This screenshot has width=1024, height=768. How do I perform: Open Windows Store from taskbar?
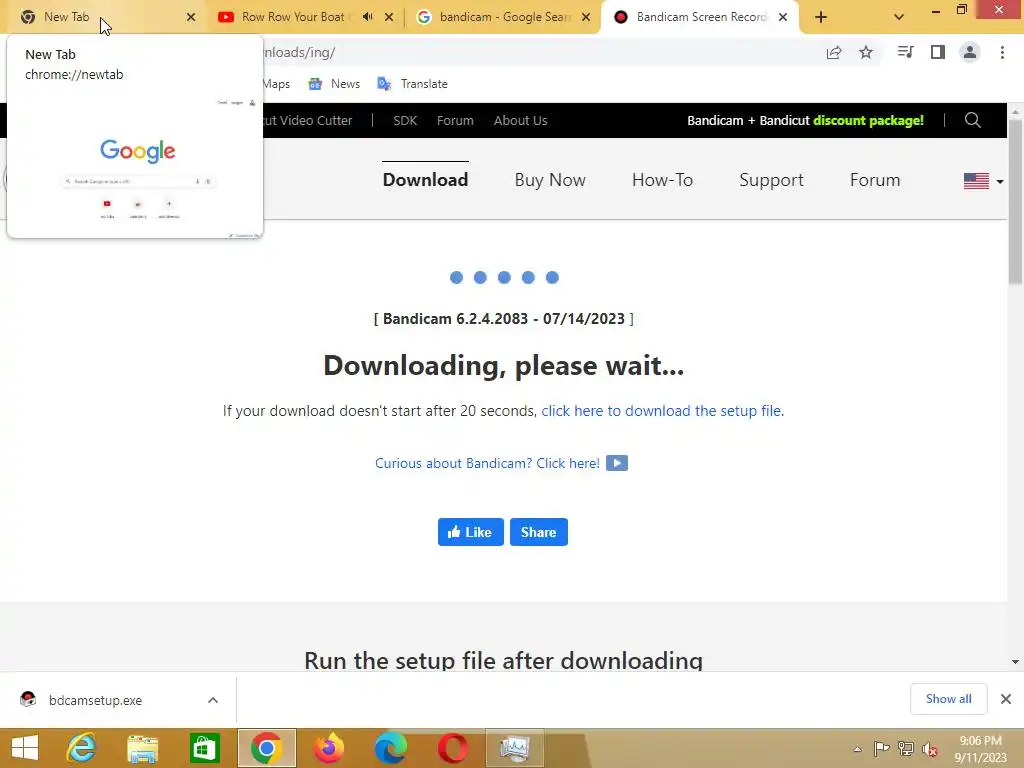pos(204,748)
